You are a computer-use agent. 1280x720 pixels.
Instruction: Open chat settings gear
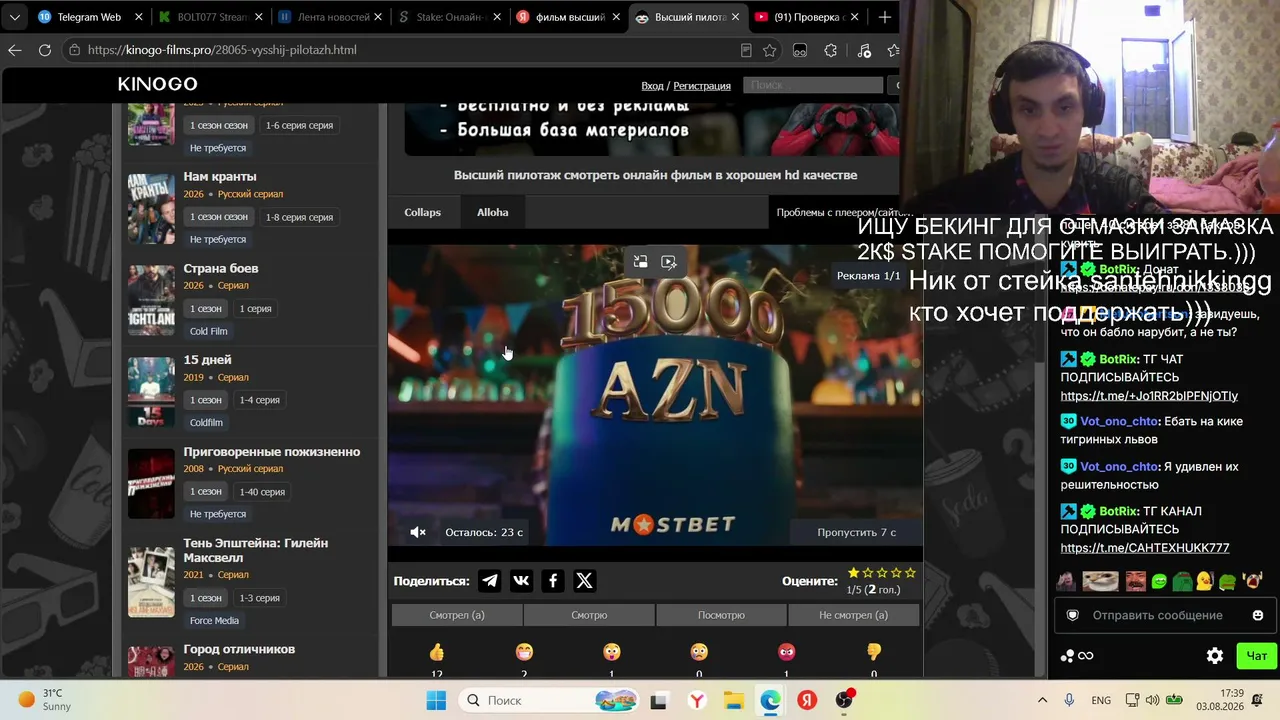click(x=1215, y=656)
